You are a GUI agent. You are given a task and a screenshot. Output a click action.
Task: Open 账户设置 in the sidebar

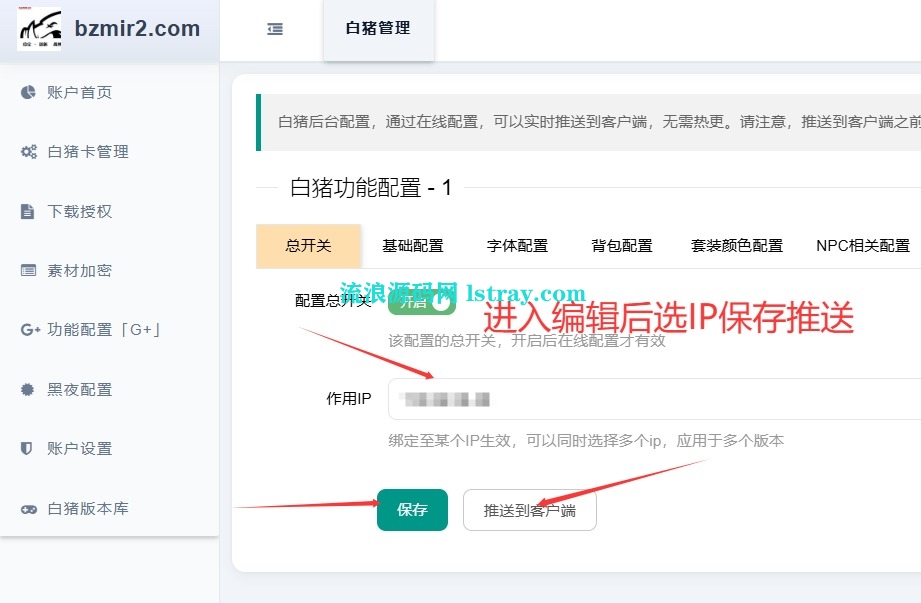click(x=80, y=449)
